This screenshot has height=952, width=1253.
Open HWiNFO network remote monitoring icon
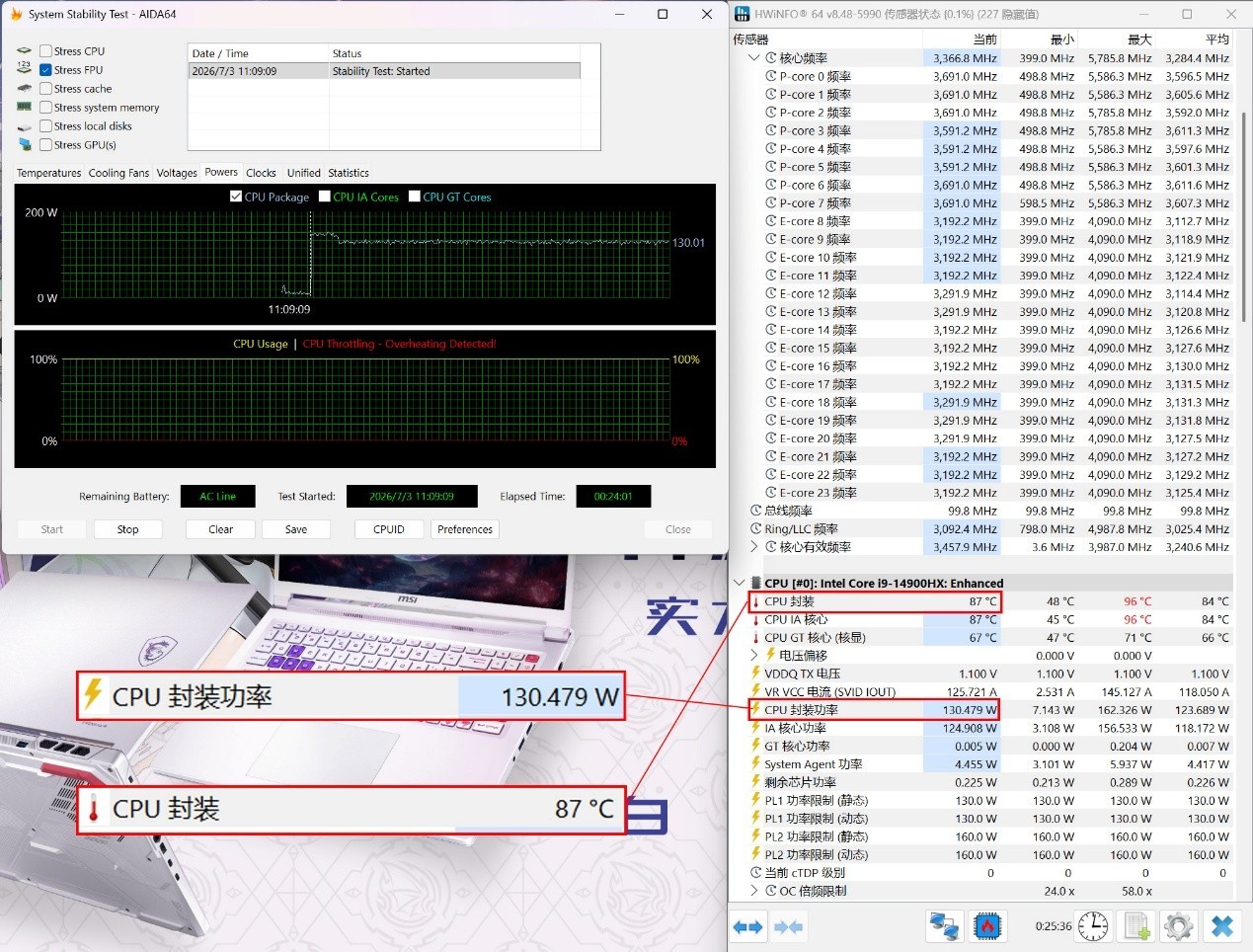coord(944,926)
